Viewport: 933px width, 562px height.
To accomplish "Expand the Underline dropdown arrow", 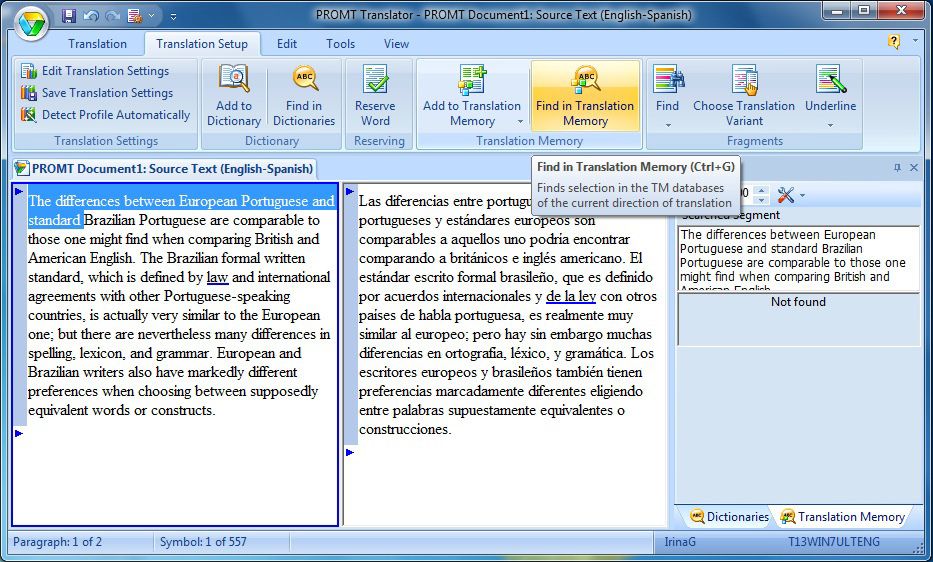I will point(831,125).
